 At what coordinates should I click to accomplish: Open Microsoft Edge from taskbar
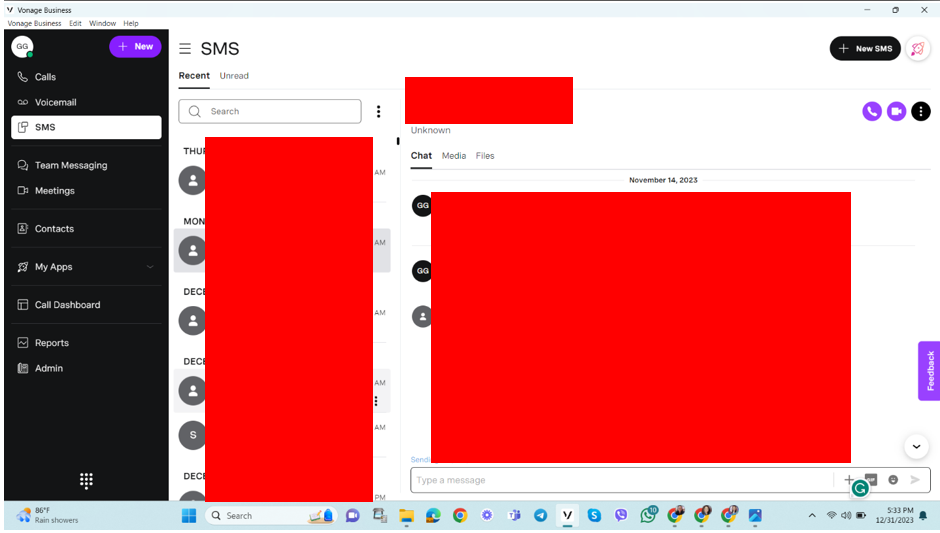(433, 516)
